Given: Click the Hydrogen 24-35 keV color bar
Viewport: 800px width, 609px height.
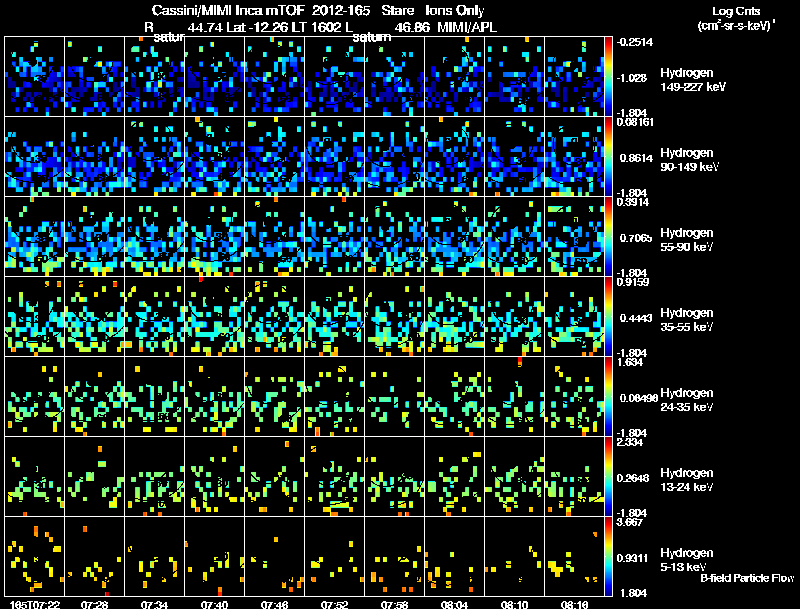Looking at the screenshot, I should 608,396.
